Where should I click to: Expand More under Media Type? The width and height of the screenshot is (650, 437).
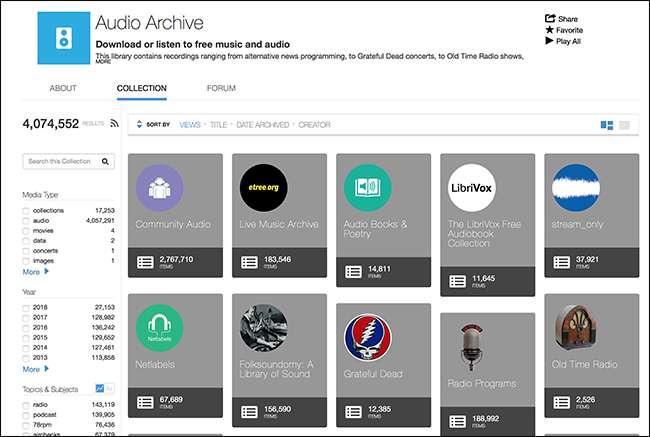35,271
